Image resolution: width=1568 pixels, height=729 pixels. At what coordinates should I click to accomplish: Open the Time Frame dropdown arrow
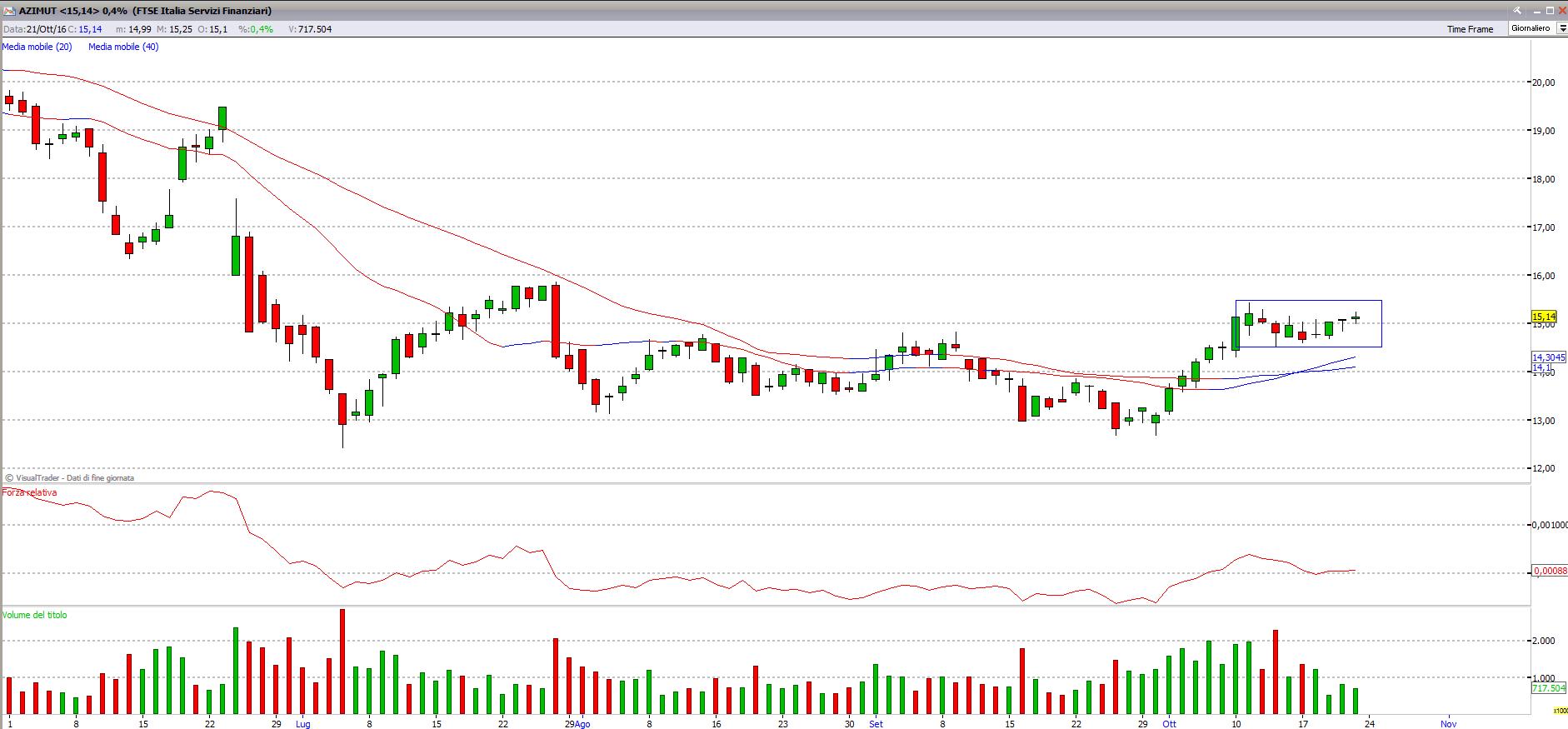coord(1561,28)
